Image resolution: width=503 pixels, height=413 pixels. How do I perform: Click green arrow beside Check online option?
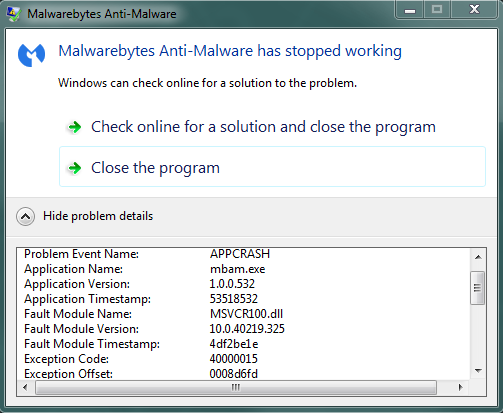(x=75, y=127)
